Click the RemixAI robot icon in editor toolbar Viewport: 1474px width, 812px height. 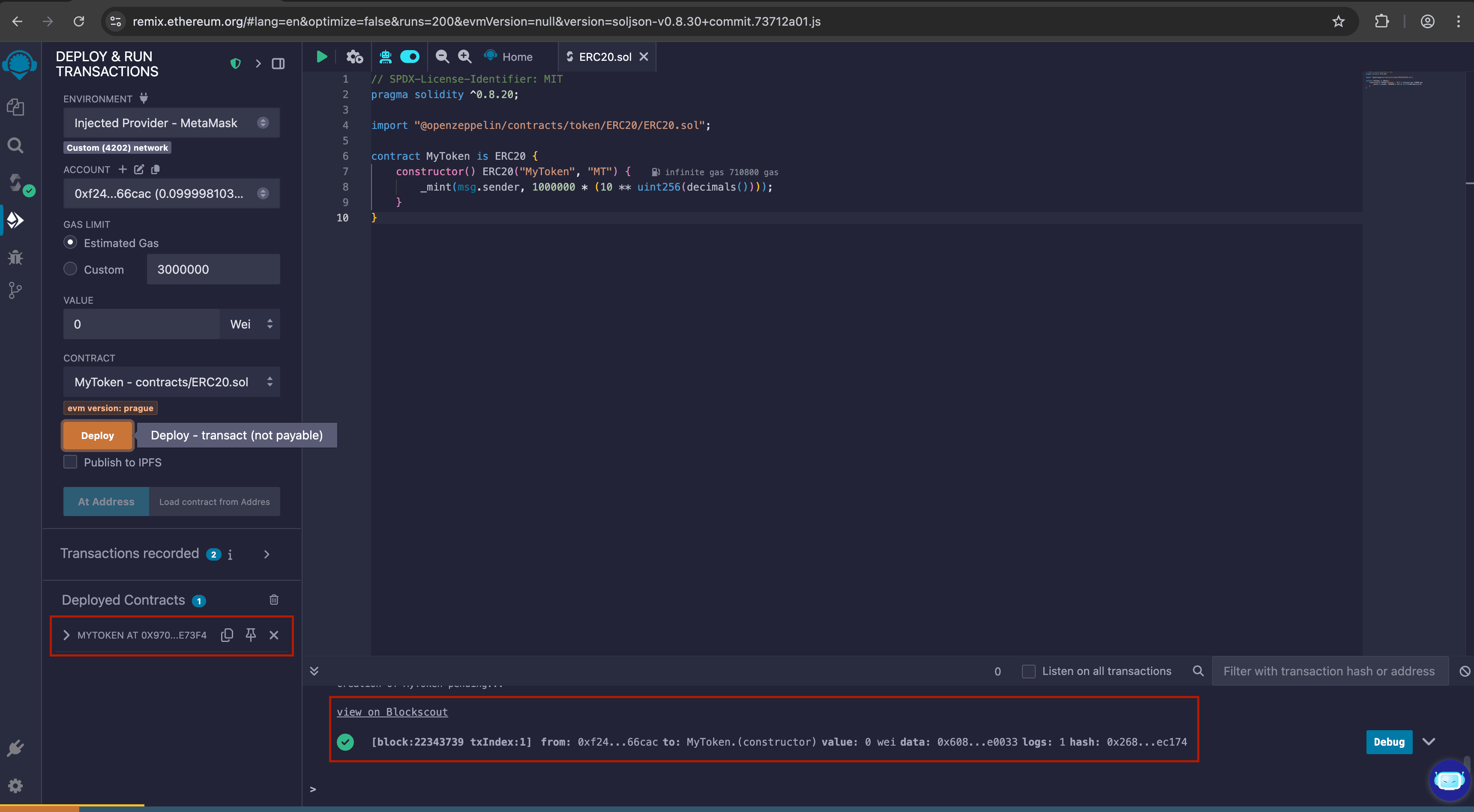tap(385, 57)
